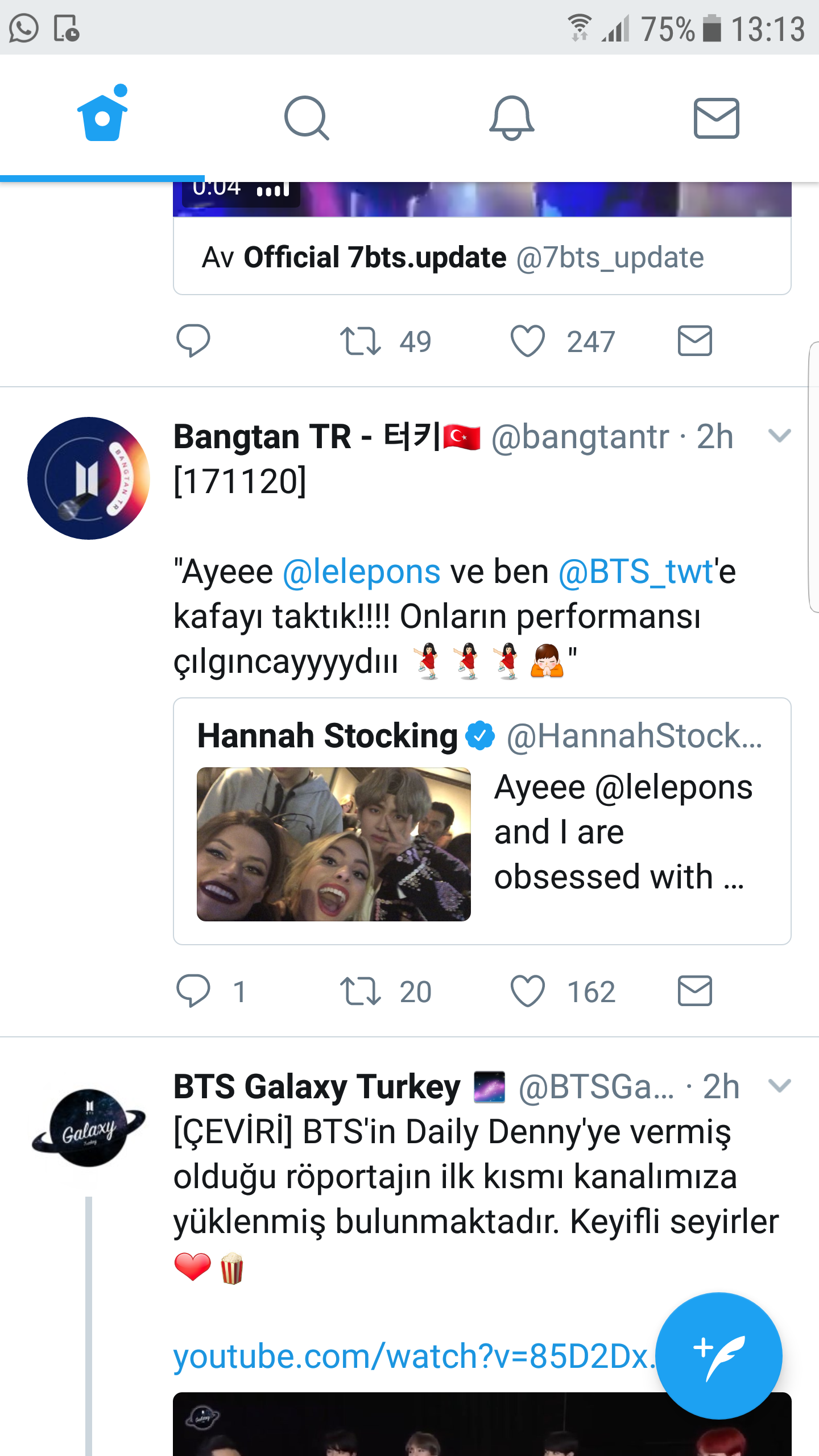
Task: Like the 7bts_update tweet with 247 likes
Action: (528, 341)
